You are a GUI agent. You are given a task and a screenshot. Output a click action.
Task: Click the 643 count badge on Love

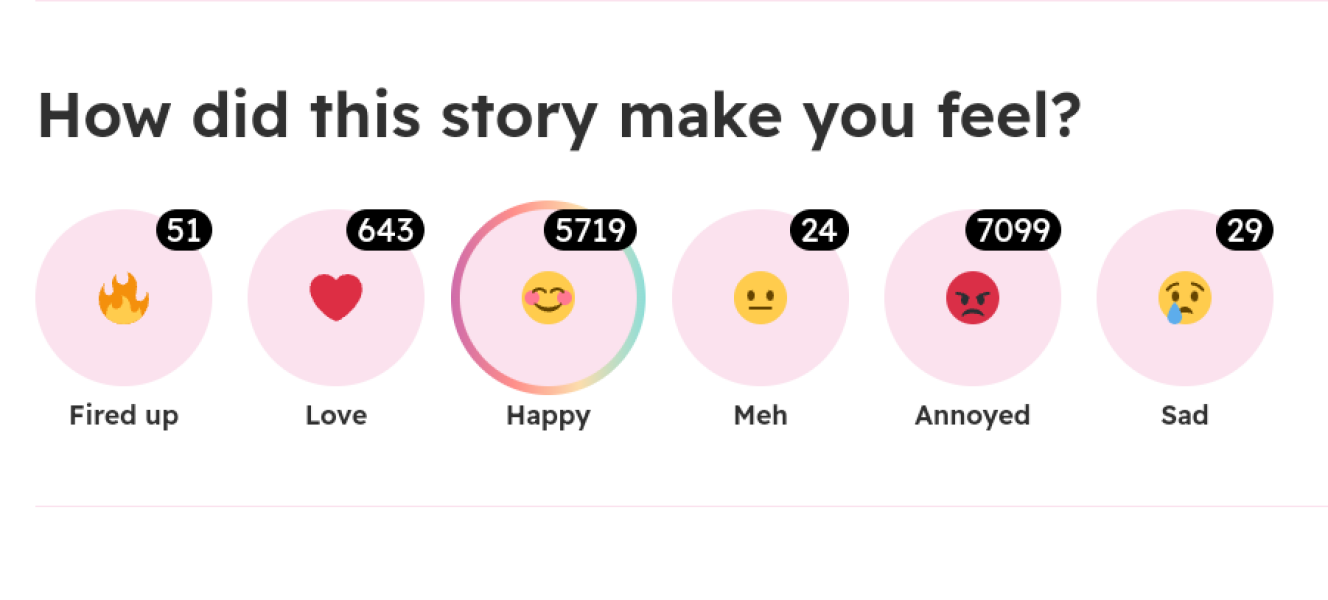point(385,231)
